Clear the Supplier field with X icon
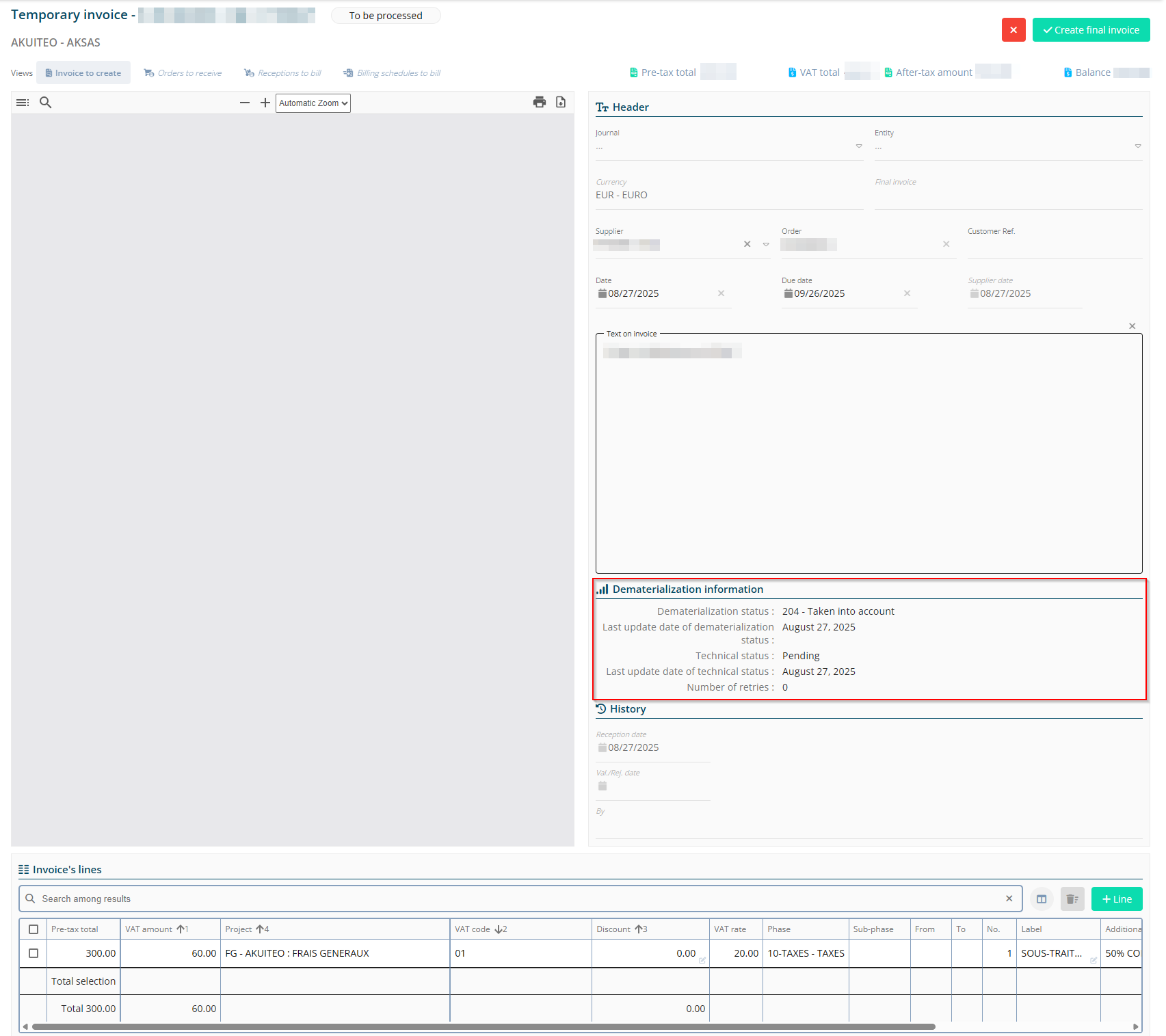Viewport: 1166px width, 1036px height. click(747, 244)
